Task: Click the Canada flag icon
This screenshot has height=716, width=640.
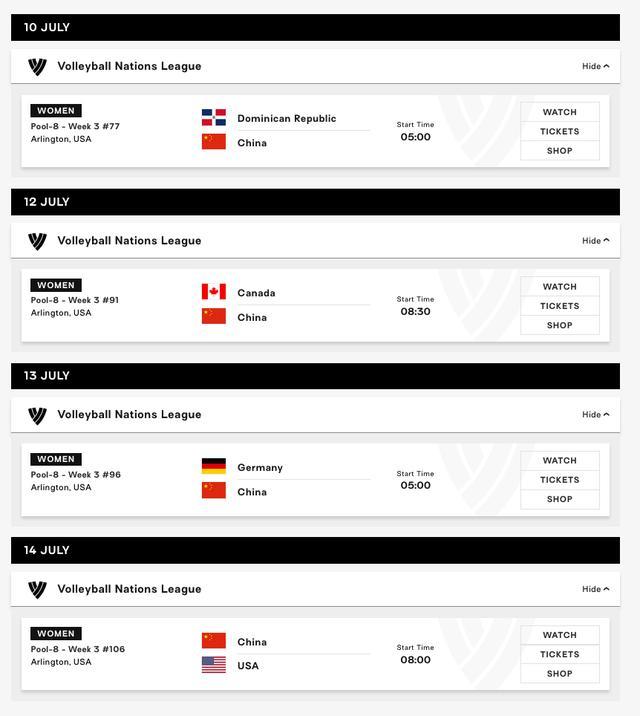Action: 214,292
